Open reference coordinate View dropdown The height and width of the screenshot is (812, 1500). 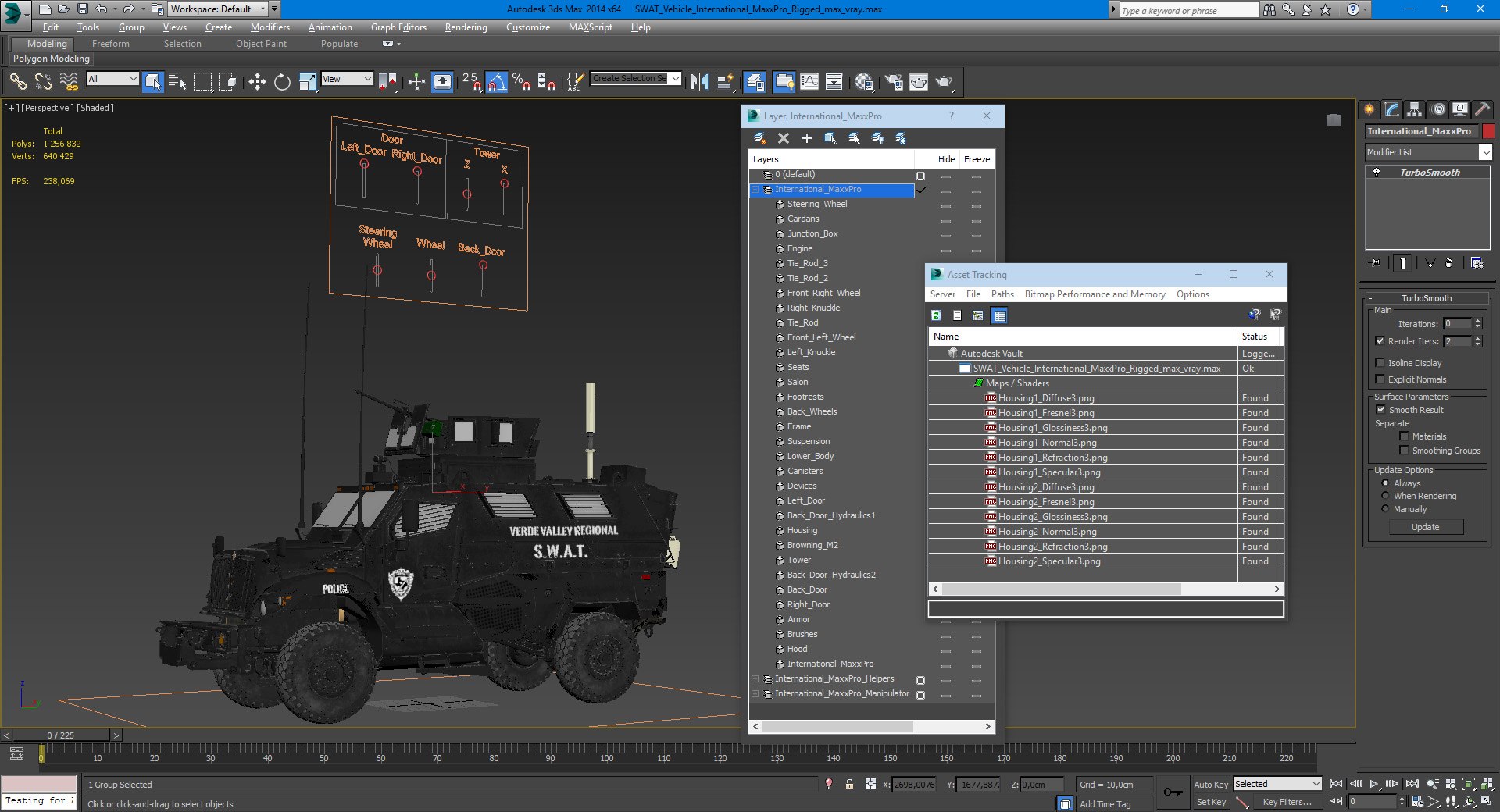[347, 79]
